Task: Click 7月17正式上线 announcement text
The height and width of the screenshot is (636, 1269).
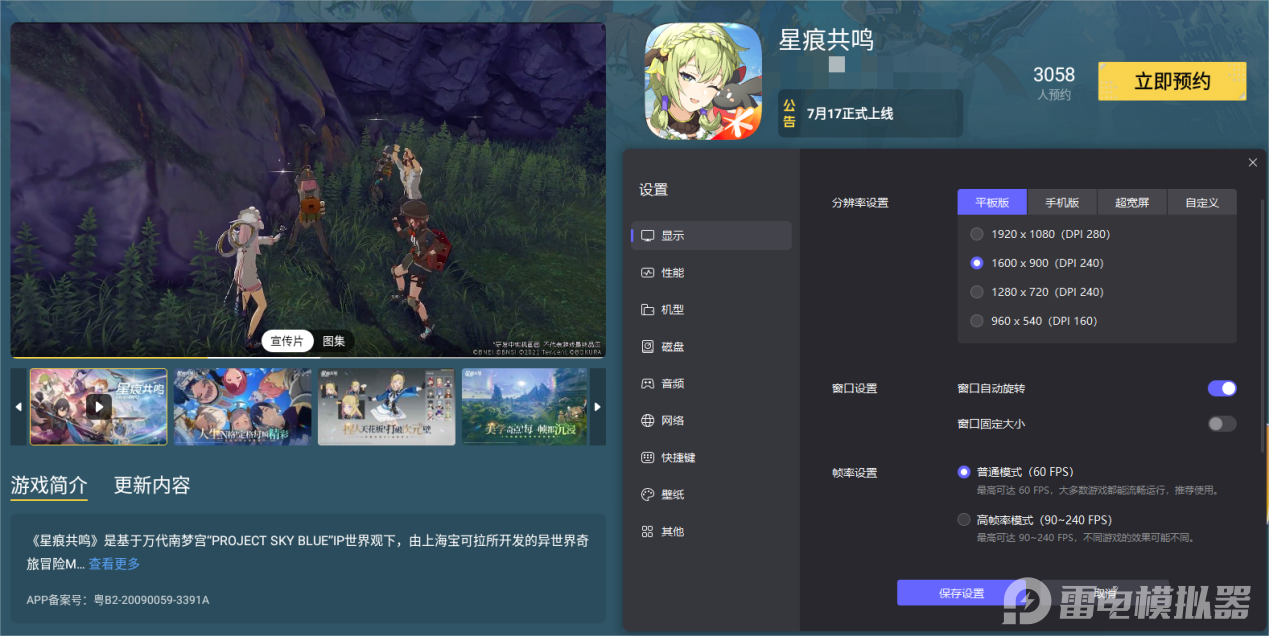Action: [x=850, y=114]
